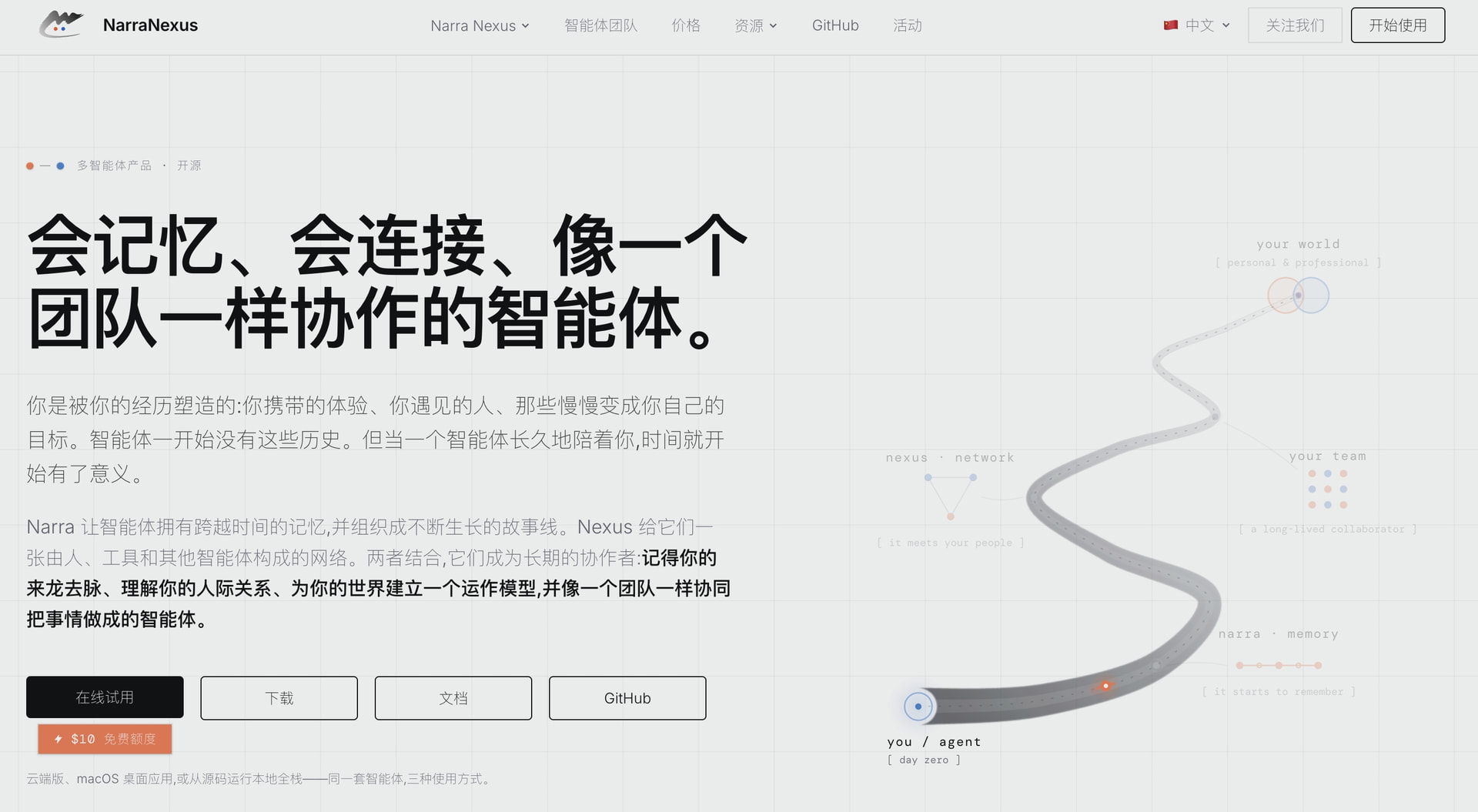Click the 'narra · memory' label
The width and height of the screenshot is (1478, 812).
1278,634
